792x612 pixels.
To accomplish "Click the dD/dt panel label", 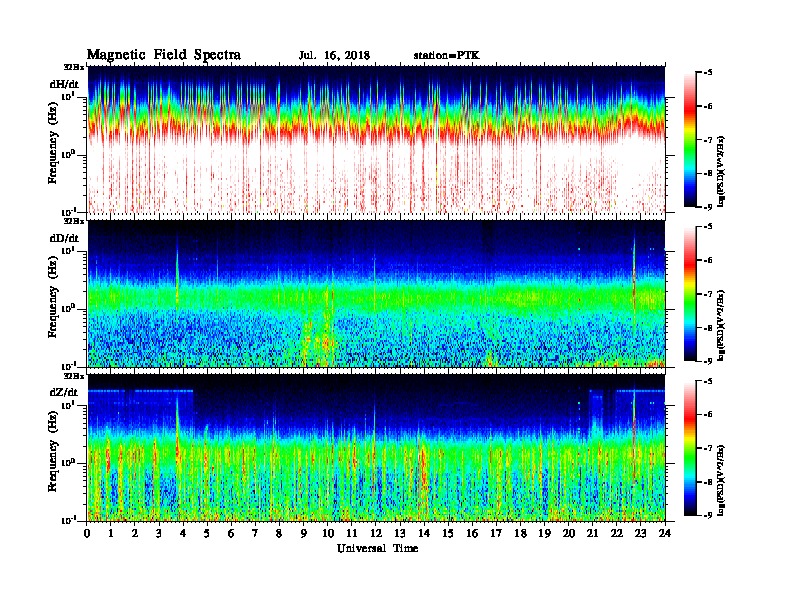I will click(x=64, y=238).
